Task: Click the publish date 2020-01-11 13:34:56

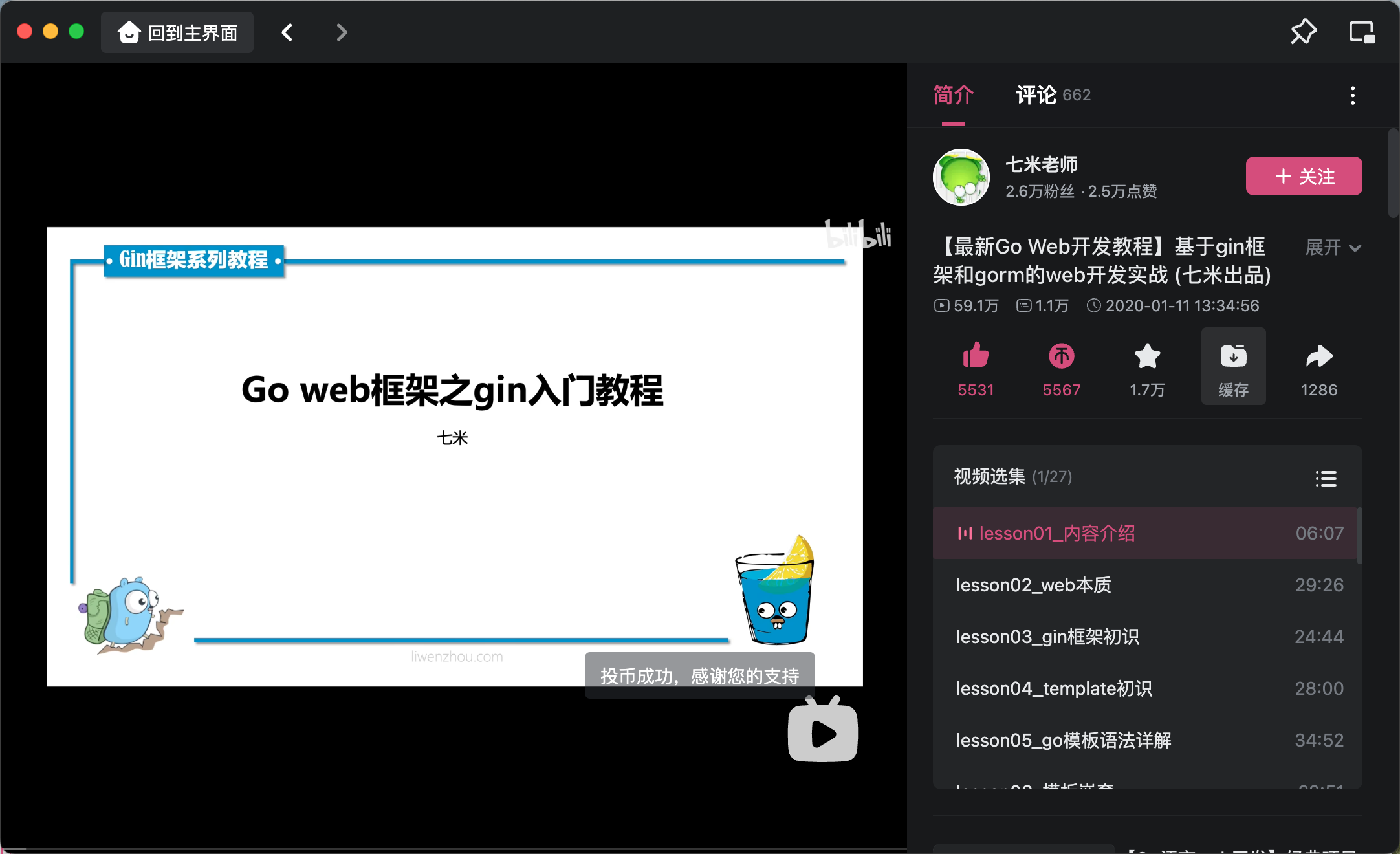Action: click(x=1173, y=305)
